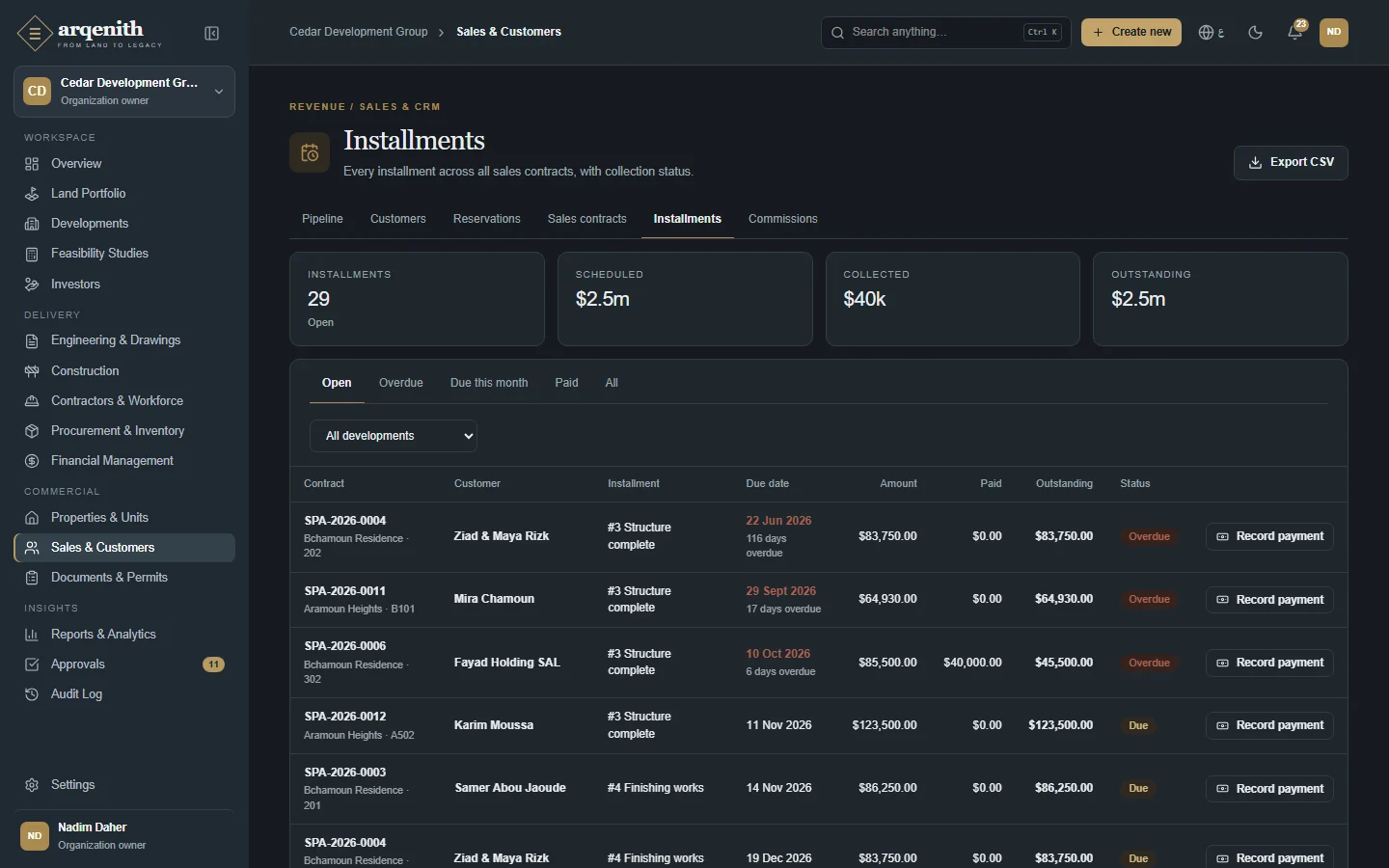1389x868 pixels.
Task: Show installments Due this month
Action: [489, 383]
